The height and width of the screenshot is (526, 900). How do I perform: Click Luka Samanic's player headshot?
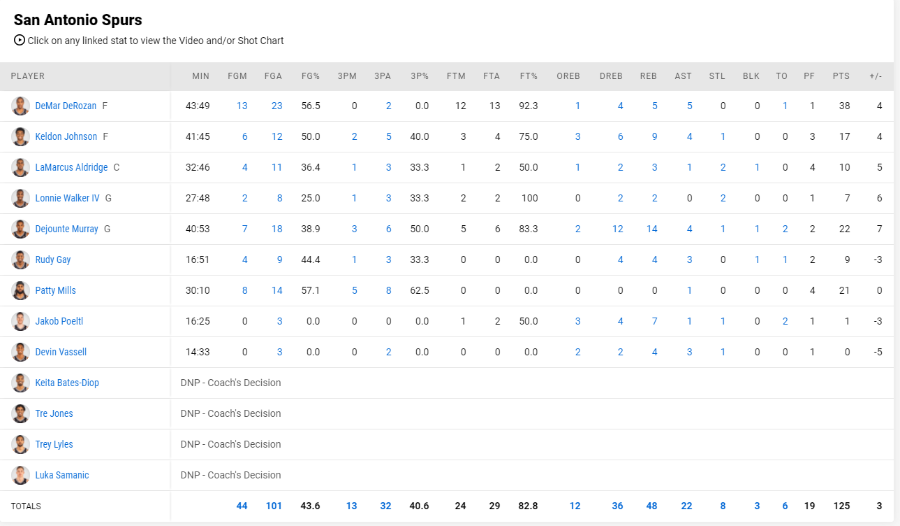point(21,475)
